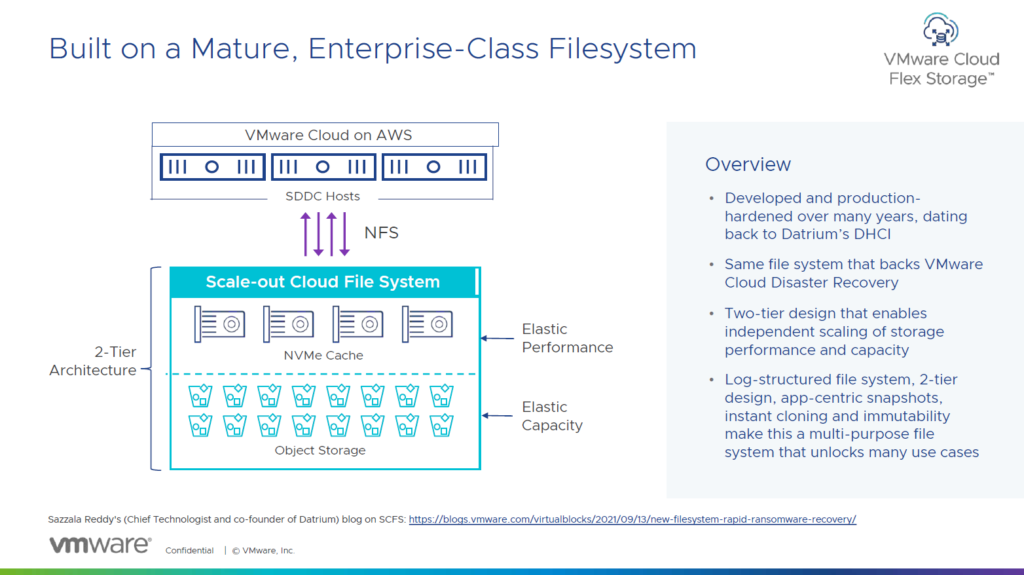The height and width of the screenshot is (575, 1024).
Task: Click the Sazzala Reddy footnote text
Action: coord(227,519)
